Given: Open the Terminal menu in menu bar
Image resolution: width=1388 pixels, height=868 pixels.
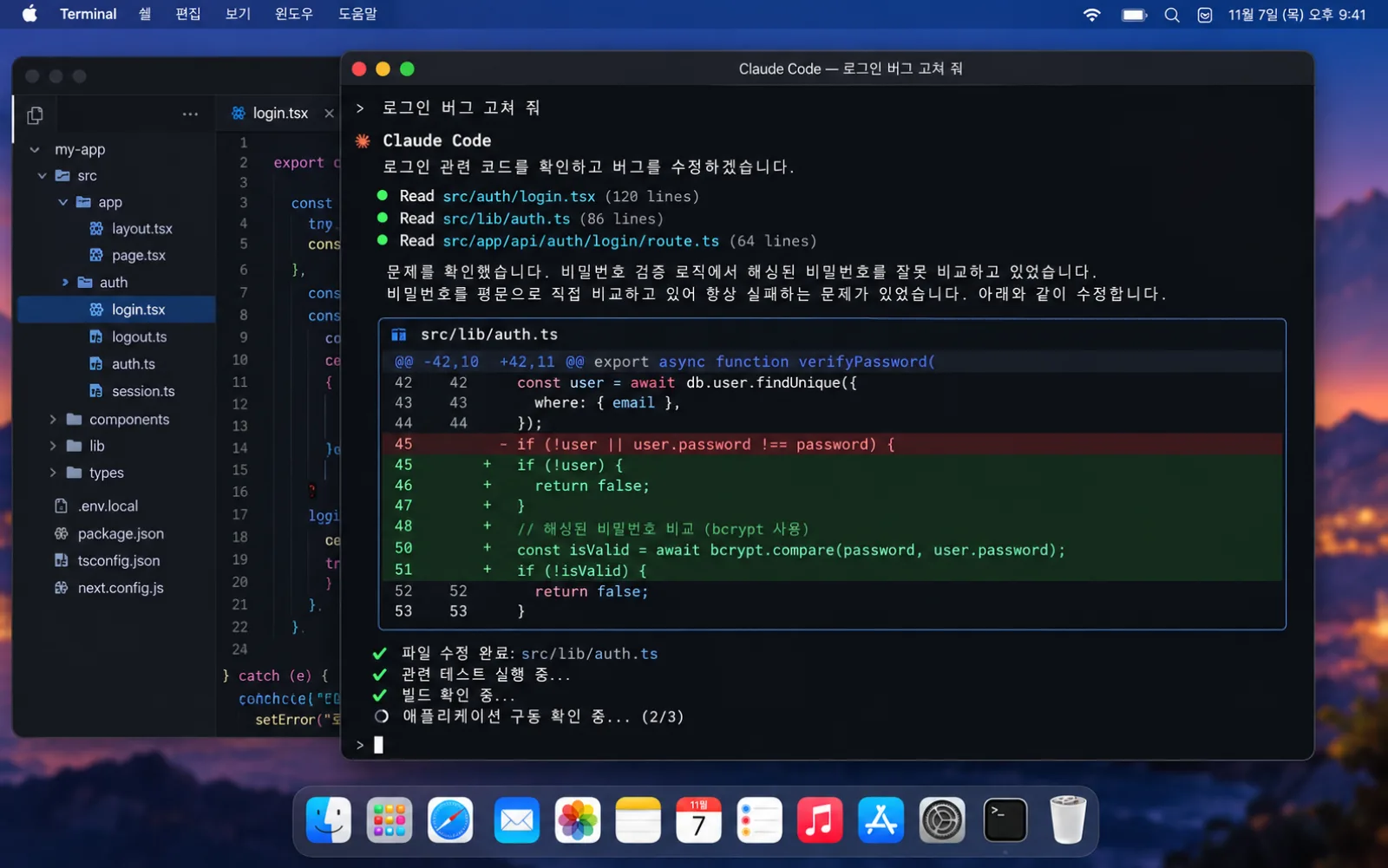Looking at the screenshot, I should click(x=88, y=14).
